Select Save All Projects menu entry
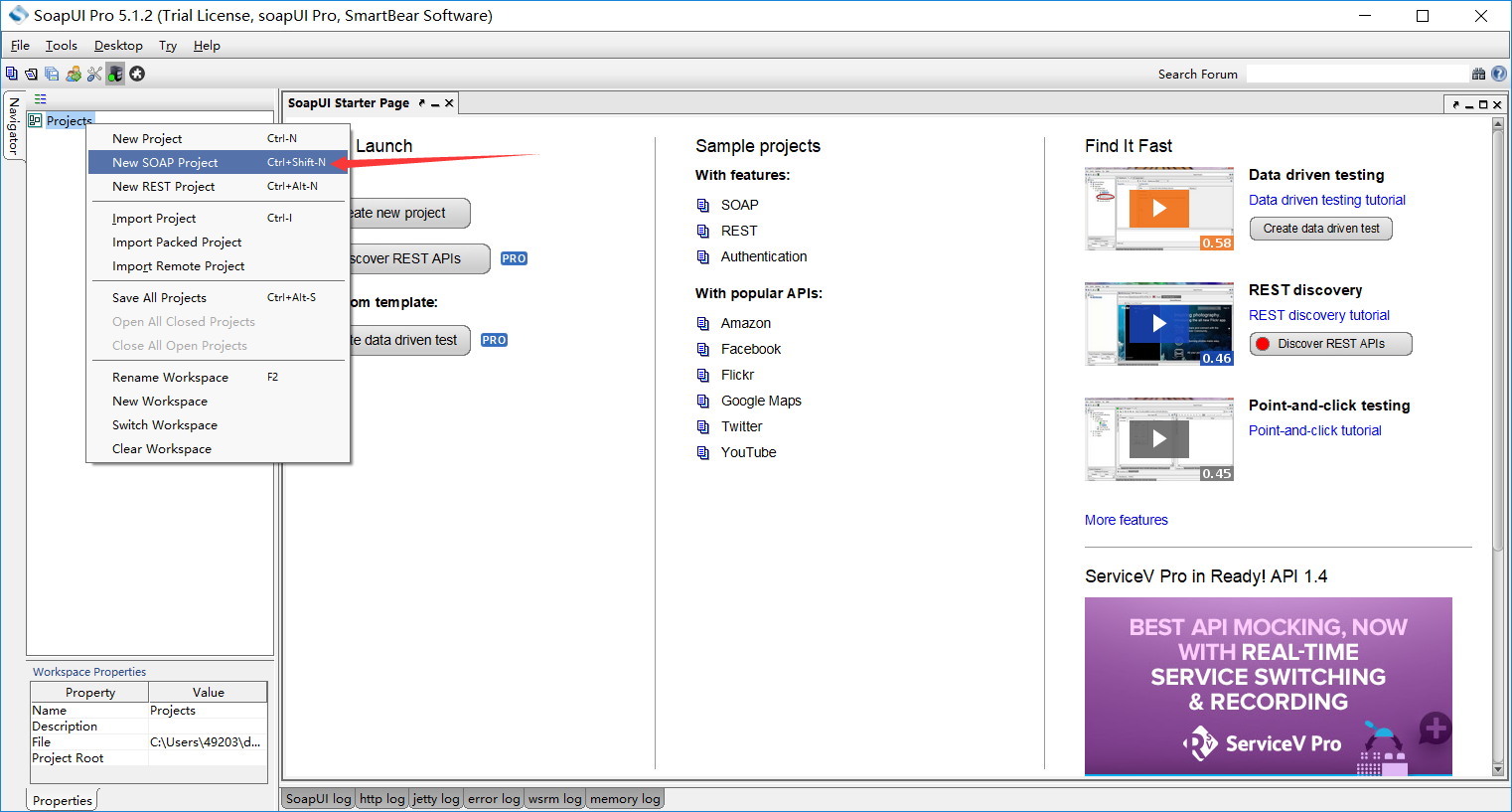Viewport: 1512px width, 812px height. pyautogui.click(x=219, y=298)
